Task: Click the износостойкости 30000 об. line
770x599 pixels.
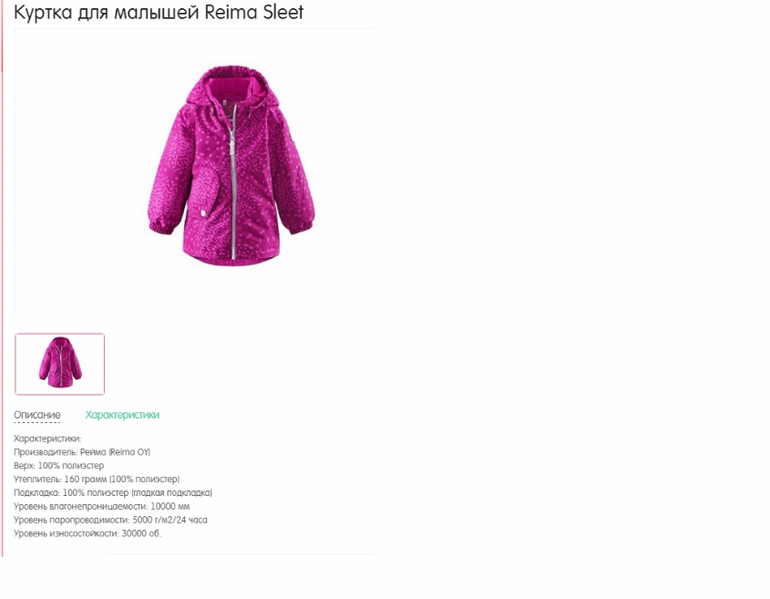Action: point(87,533)
